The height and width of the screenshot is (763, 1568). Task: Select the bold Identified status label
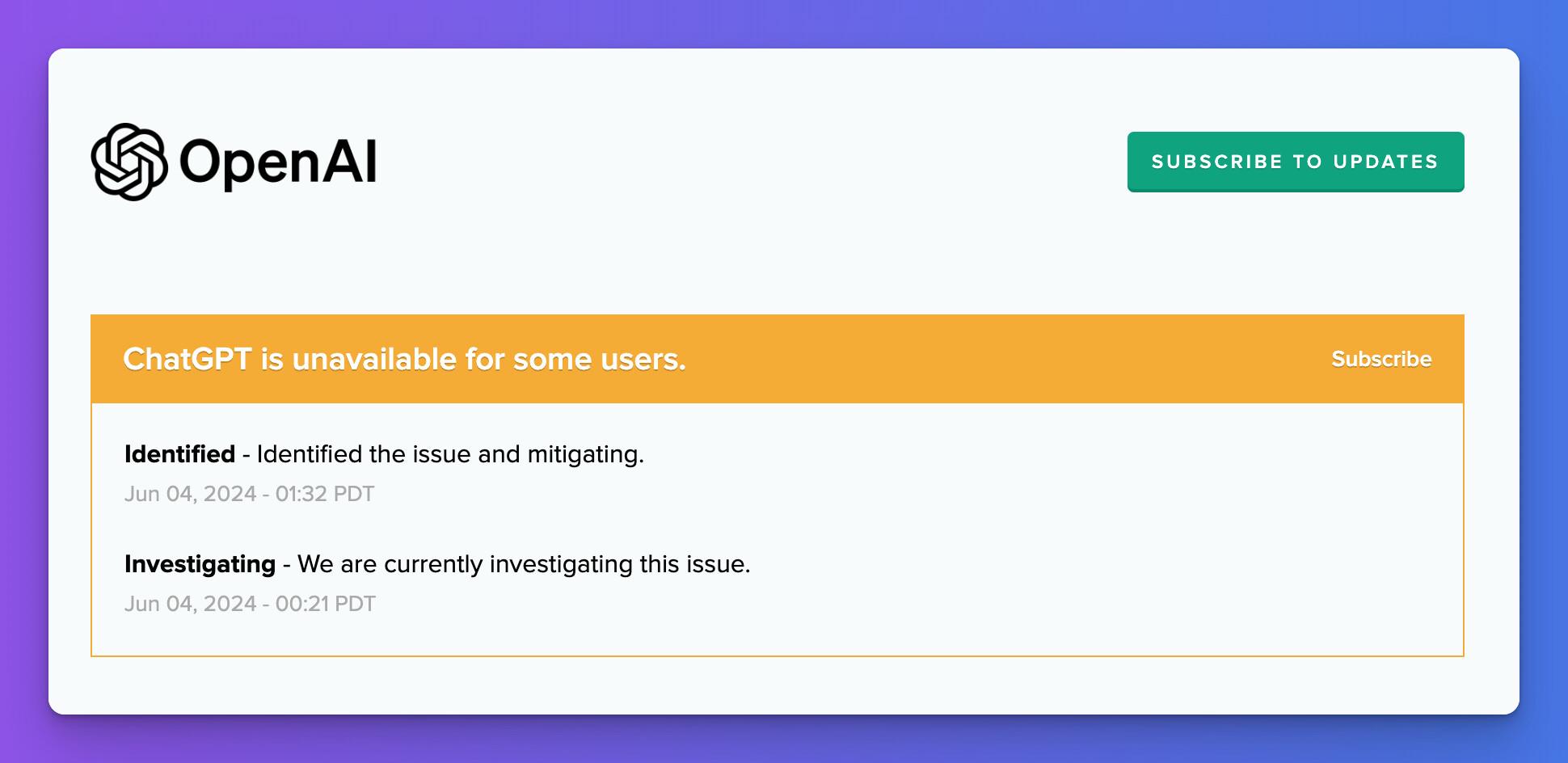coord(179,454)
